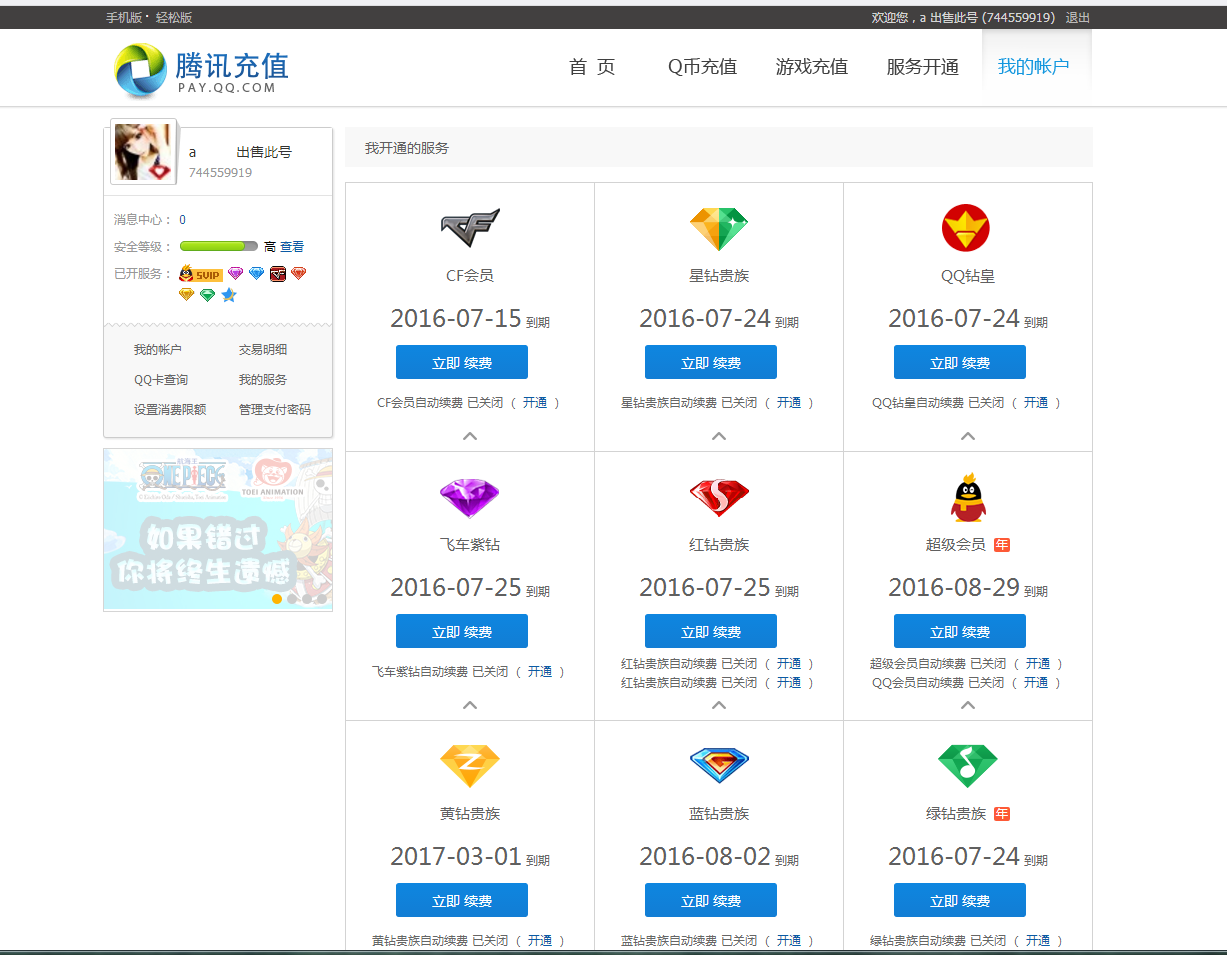The image size is (1227, 955).
Task: Switch to 轻松版 in the top bar
Action: click(x=174, y=18)
